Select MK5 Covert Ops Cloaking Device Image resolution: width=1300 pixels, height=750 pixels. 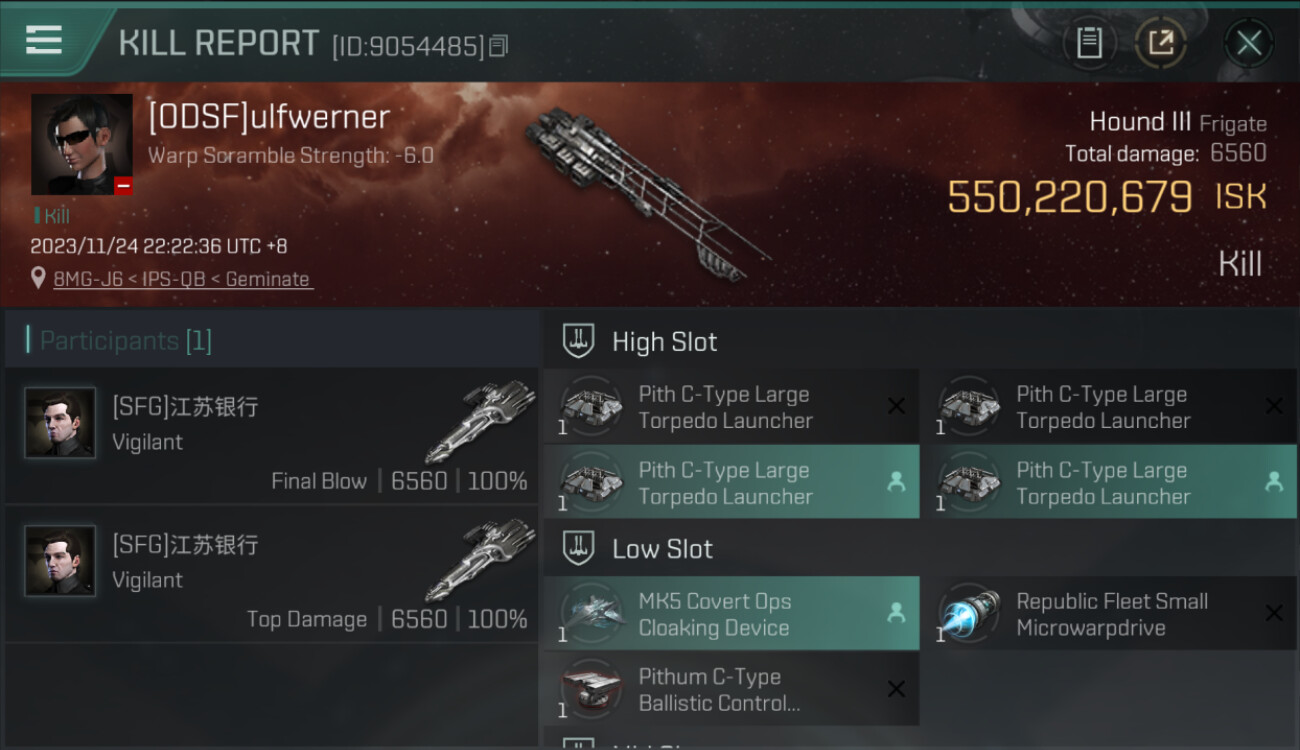tap(731, 614)
